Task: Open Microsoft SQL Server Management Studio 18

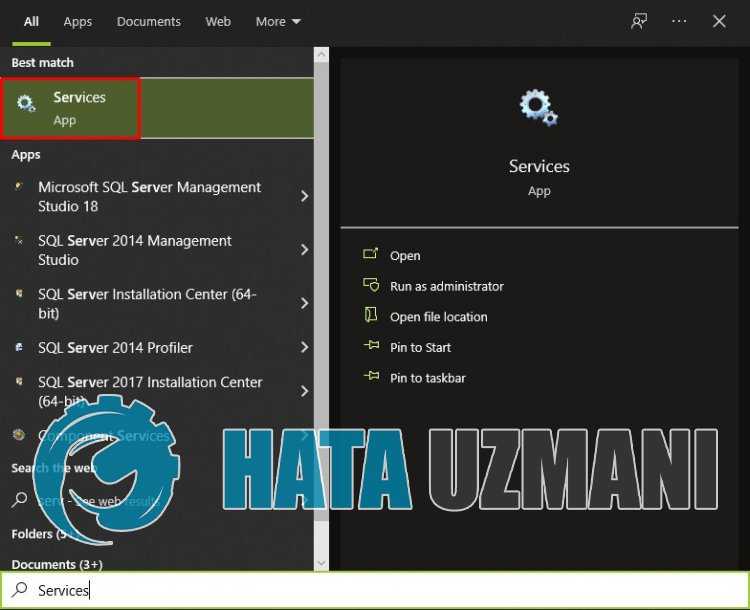Action: 150,196
